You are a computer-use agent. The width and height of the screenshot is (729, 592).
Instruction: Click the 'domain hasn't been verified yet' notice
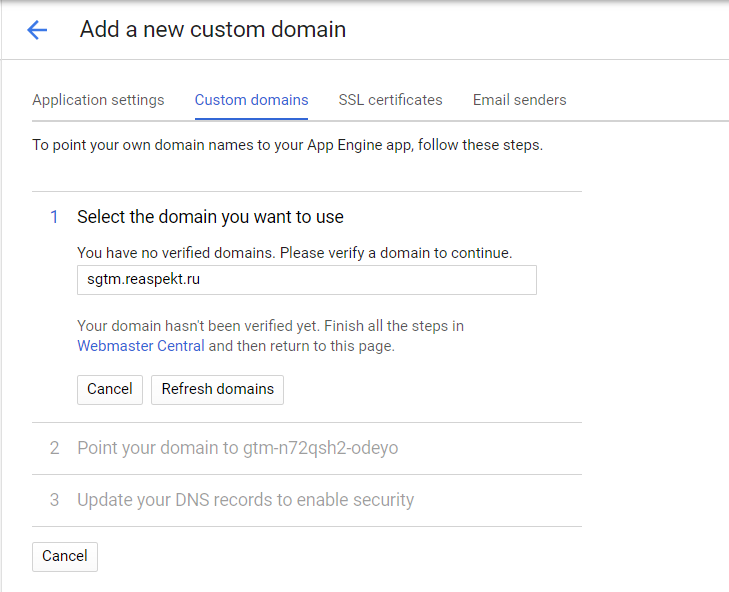point(270,326)
